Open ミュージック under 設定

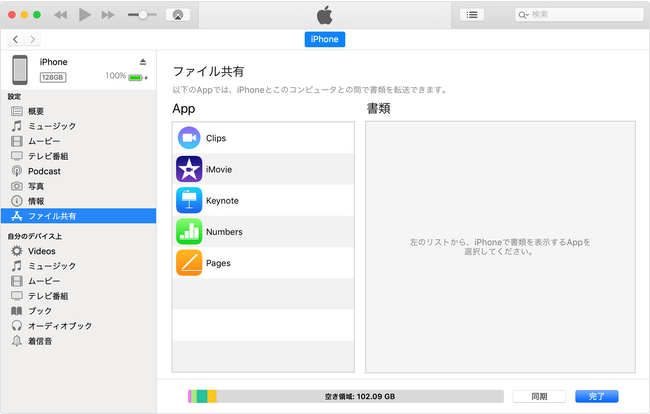pyautogui.click(x=78, y=126)
